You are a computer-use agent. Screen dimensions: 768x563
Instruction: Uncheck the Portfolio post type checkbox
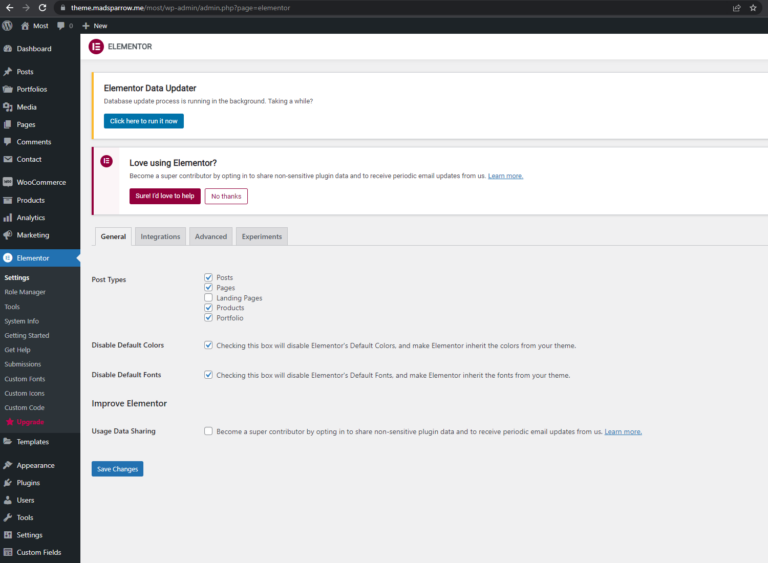[208, 318]
